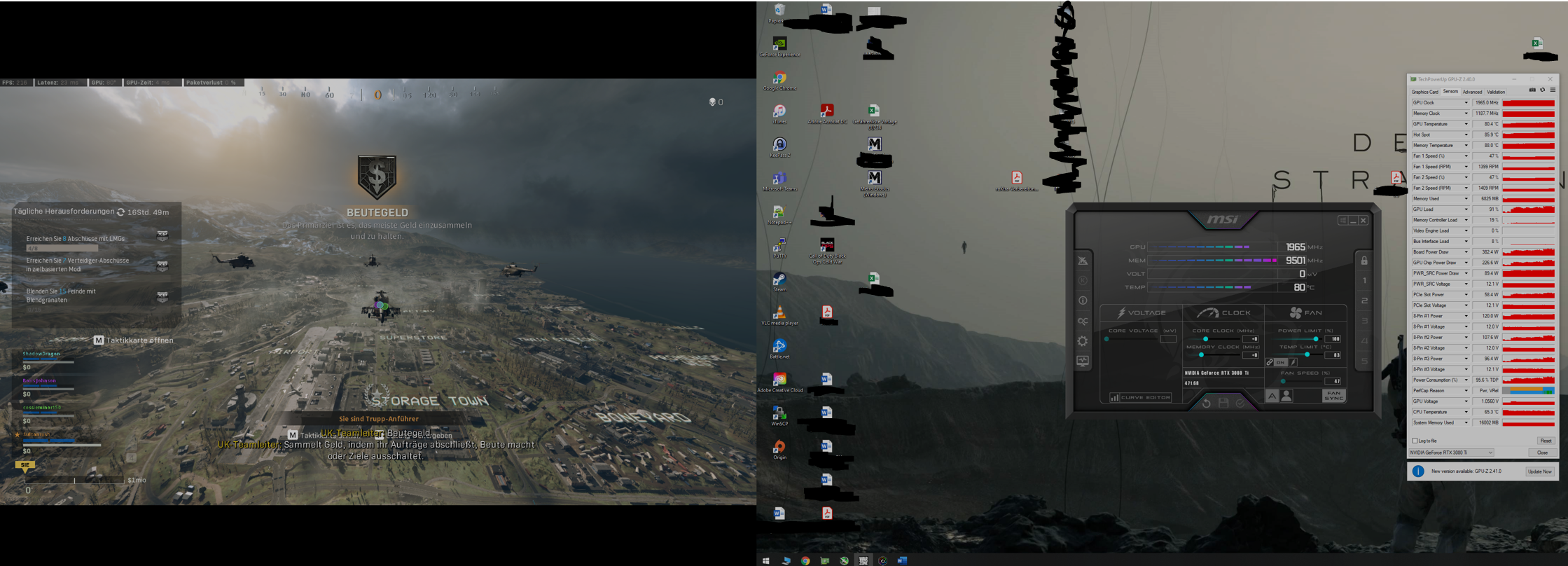
Task: Click Update Now for GPU-Z
Action: point(1539,471)
